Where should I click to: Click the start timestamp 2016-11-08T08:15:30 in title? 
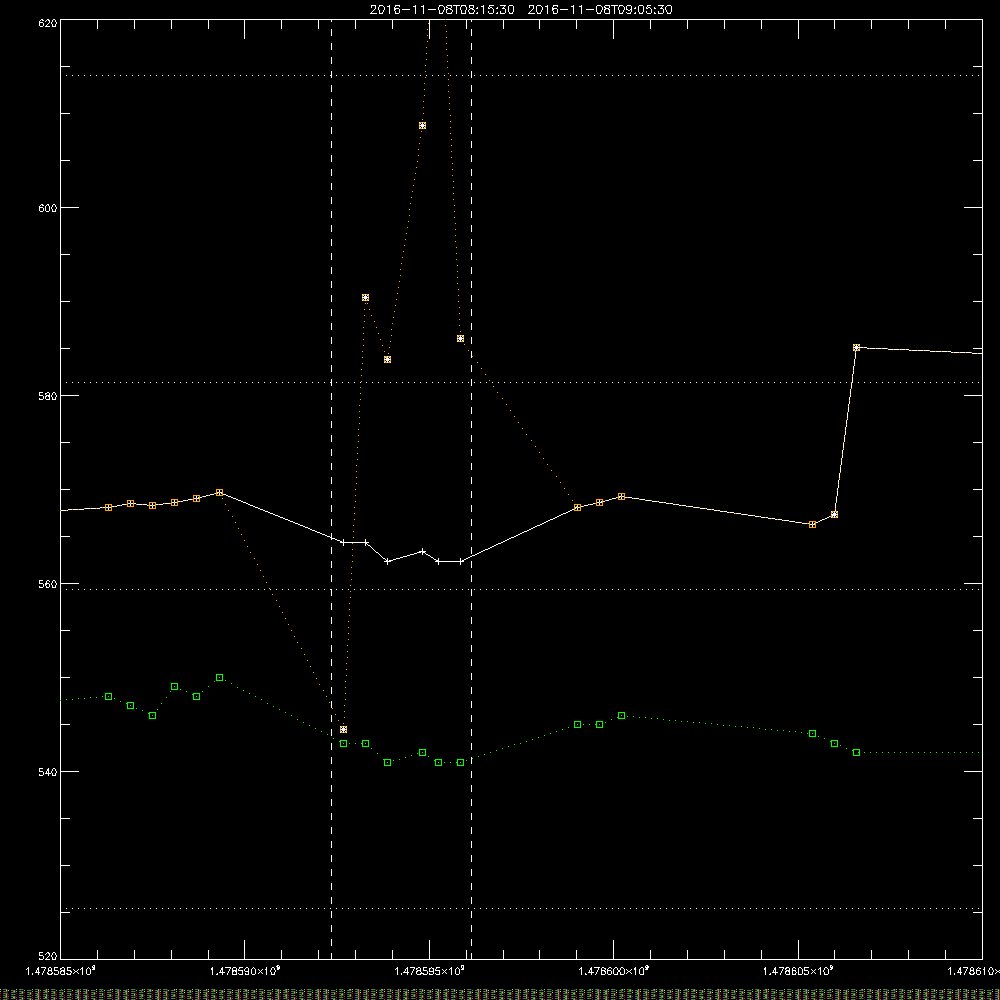tap(442, 10)
